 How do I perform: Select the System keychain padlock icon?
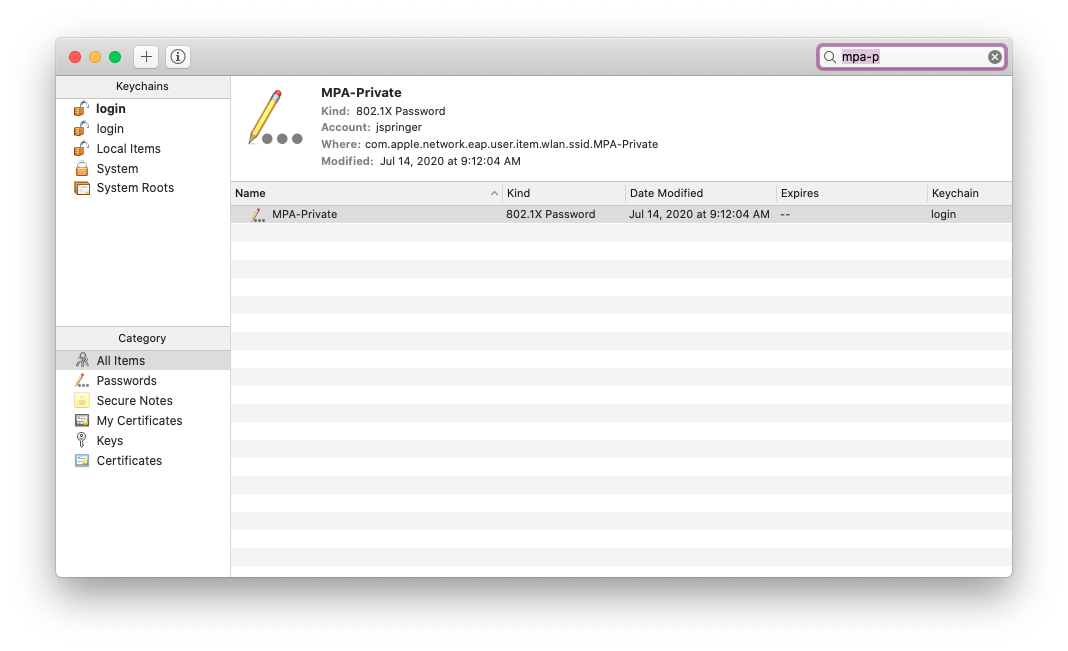click(82, 168)
